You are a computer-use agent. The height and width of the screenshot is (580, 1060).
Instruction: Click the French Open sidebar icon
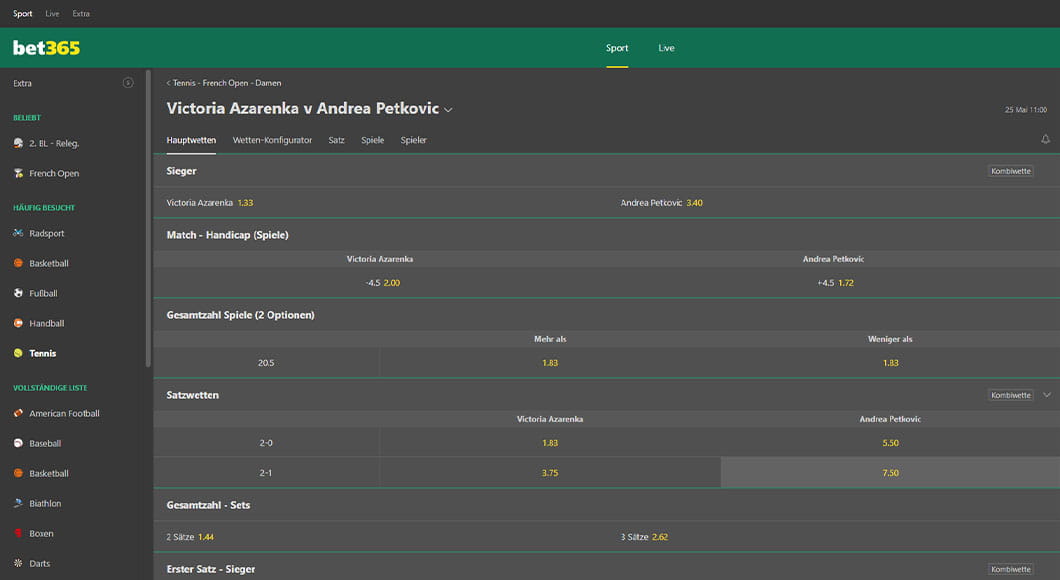[18, 173]
